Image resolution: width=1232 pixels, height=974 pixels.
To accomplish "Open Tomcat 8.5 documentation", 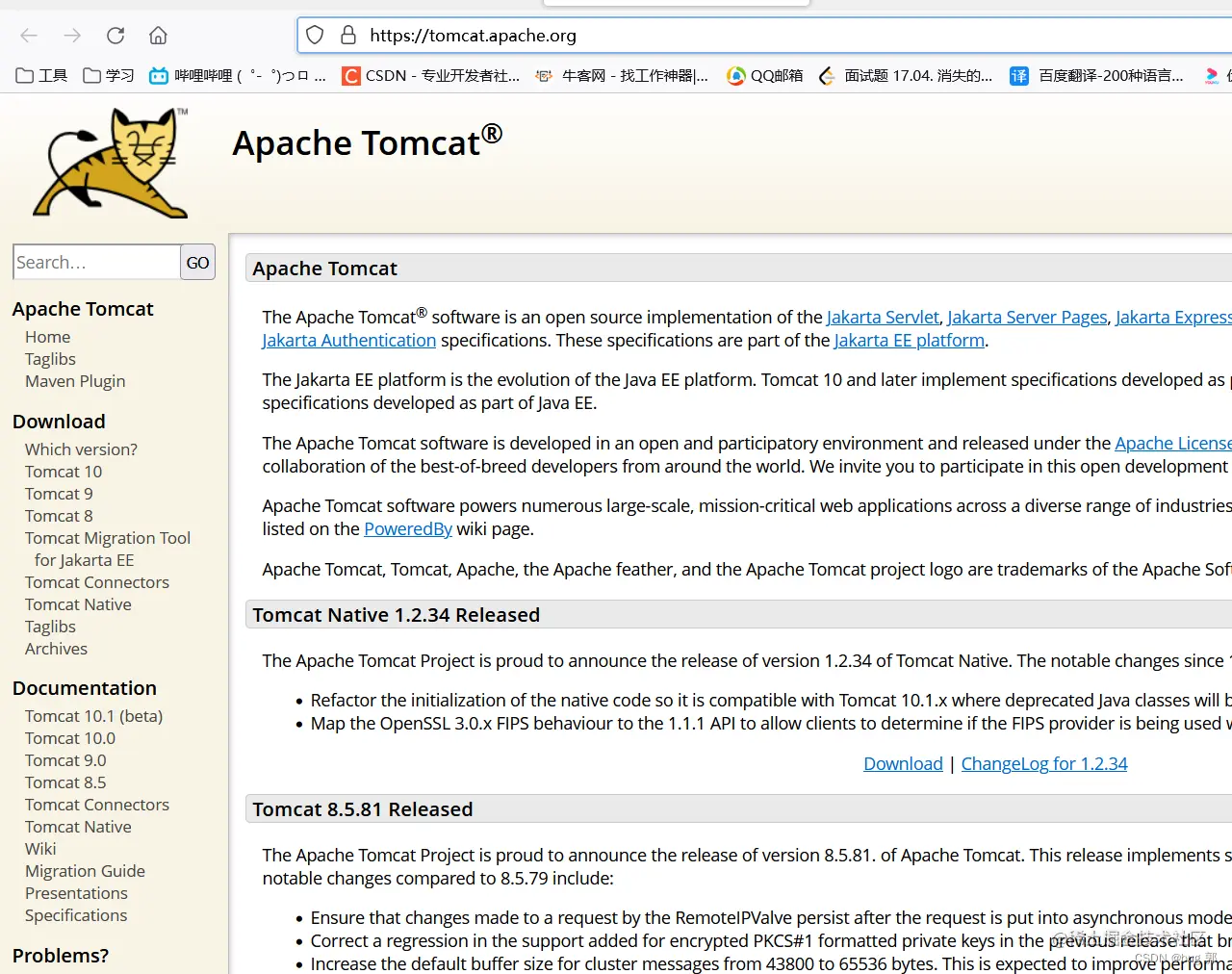I will pos(65,782).
